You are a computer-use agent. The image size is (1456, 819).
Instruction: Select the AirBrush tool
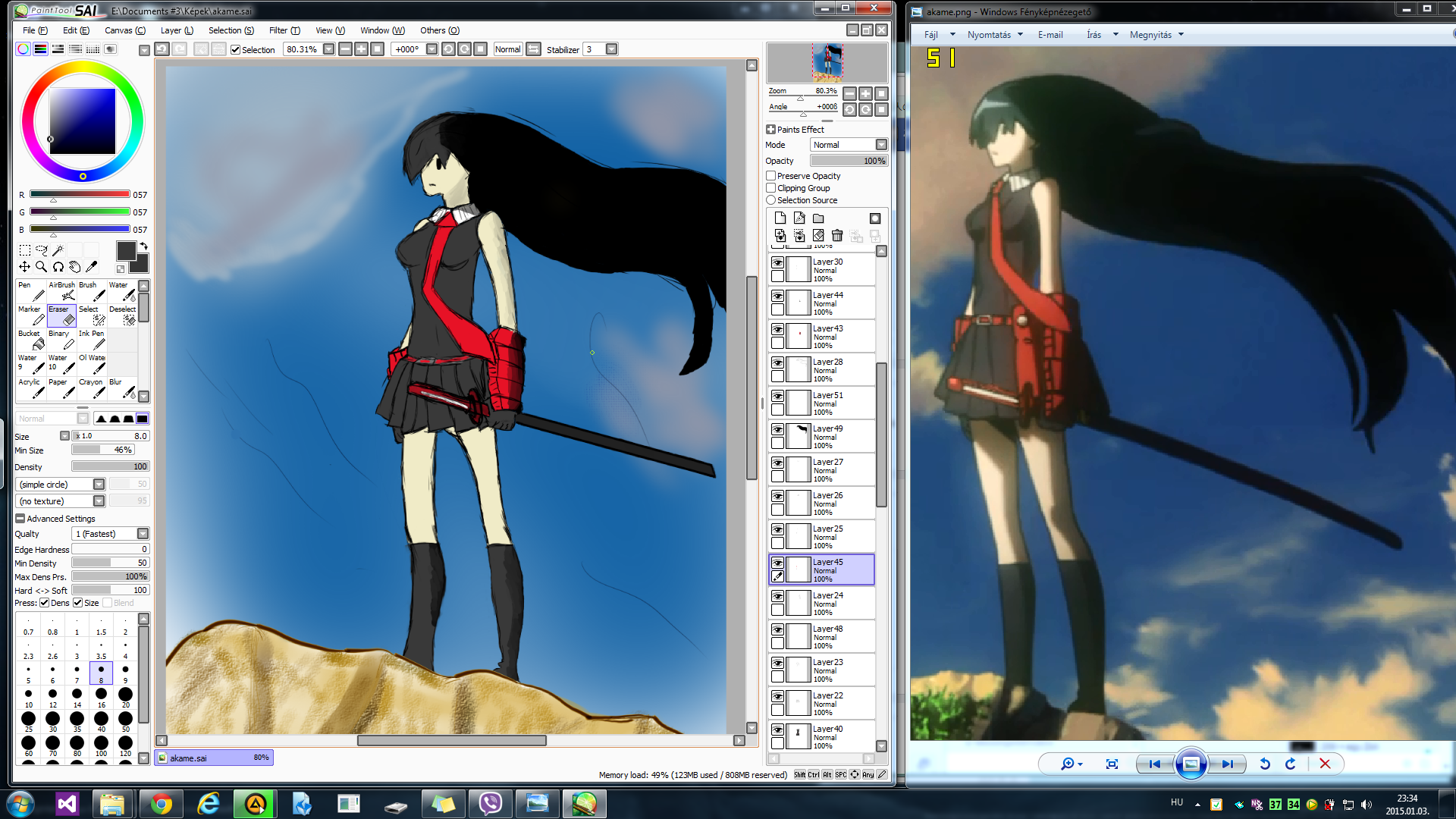click(61, 291)
